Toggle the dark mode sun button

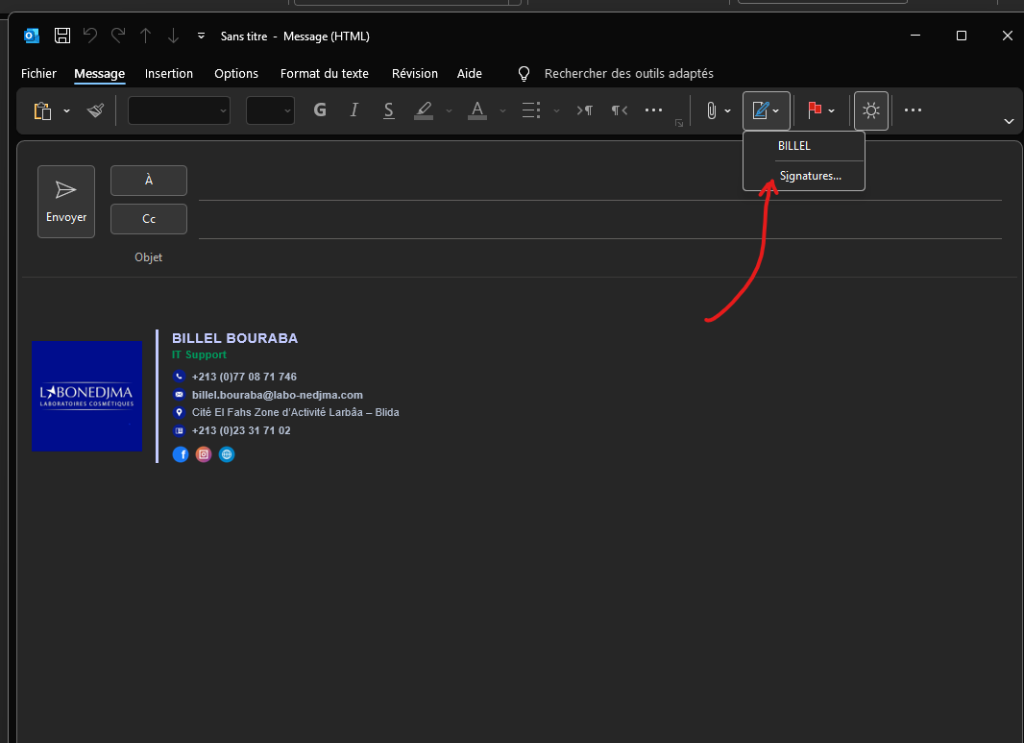871,110
